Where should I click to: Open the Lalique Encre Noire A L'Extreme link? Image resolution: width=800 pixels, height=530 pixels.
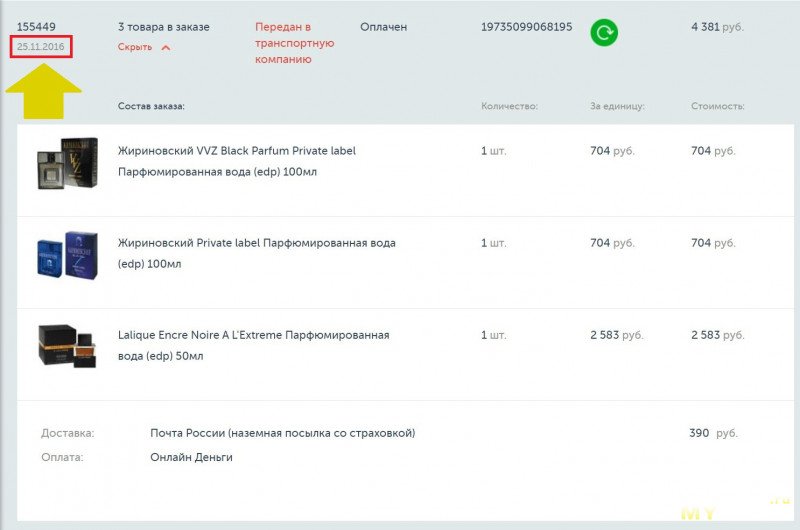pyautogui.click(x=254, y=345)
